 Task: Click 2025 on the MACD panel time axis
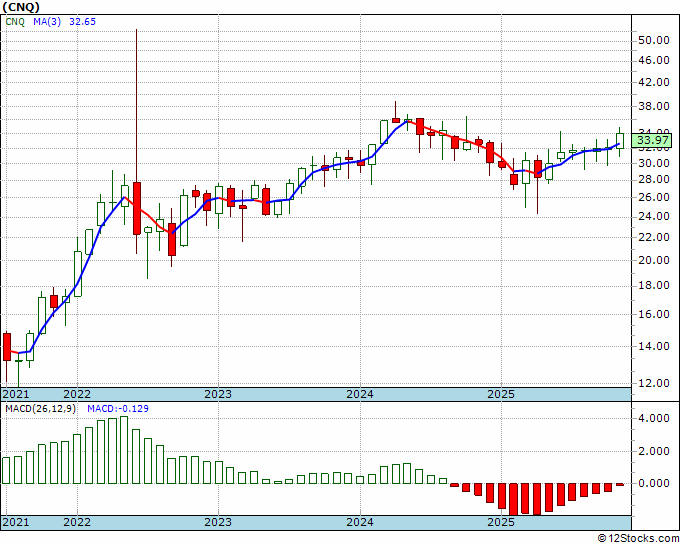point(501,522)
